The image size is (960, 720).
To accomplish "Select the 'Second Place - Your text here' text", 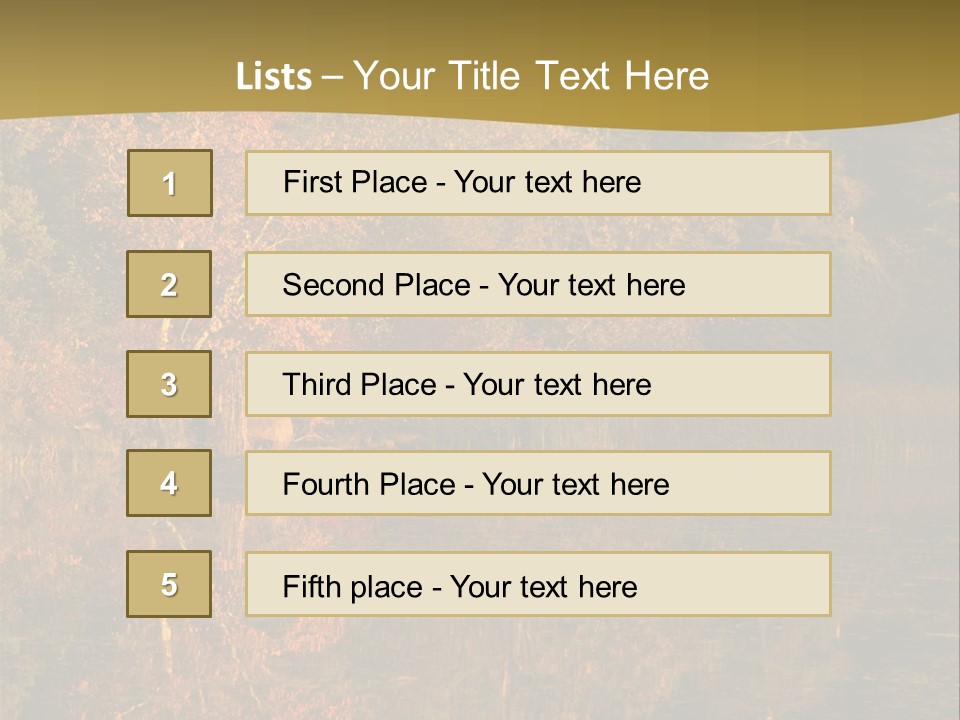I will 483,285.
